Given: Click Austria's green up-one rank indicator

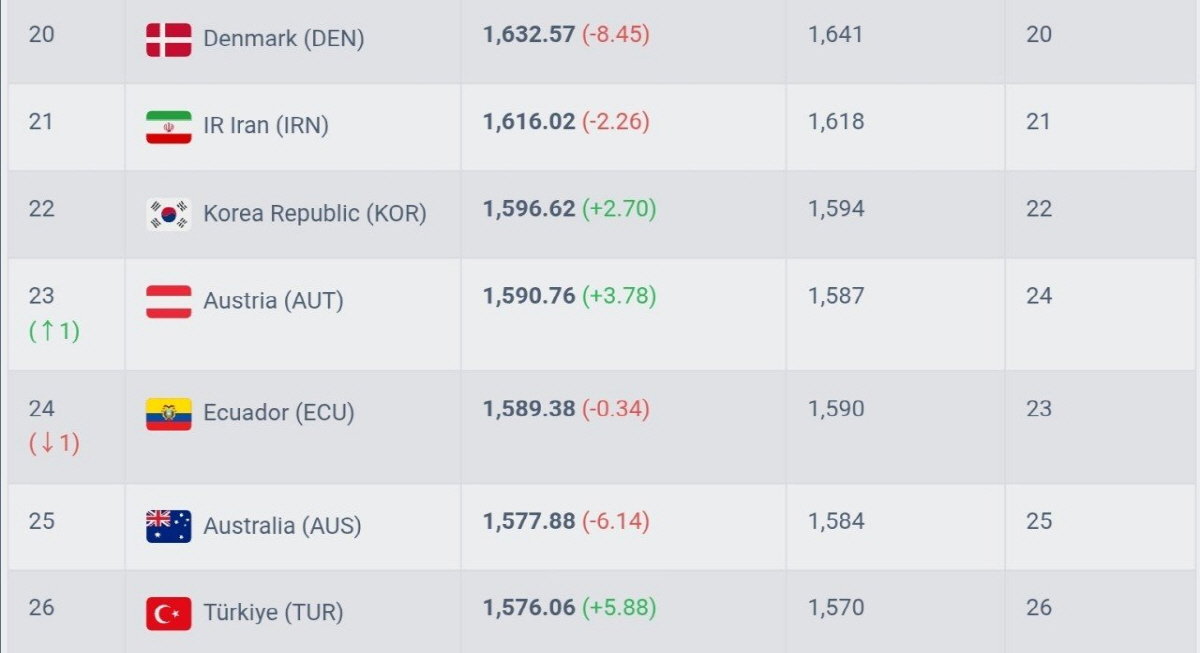Looking at the screenshot, I should coord(54,331).
